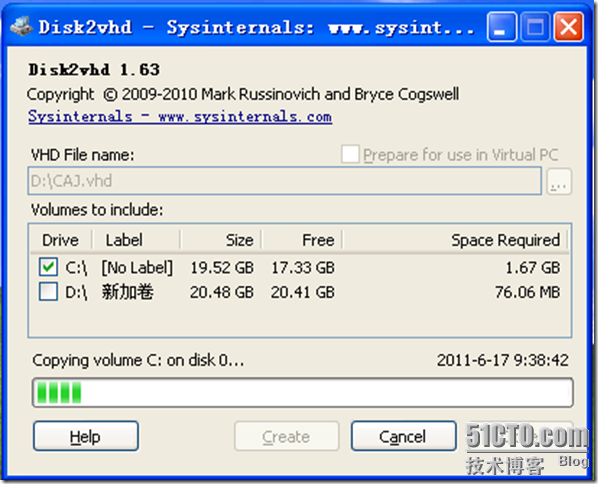
Task: Click the 19.52 GB size value
Action: pos(222,268)
